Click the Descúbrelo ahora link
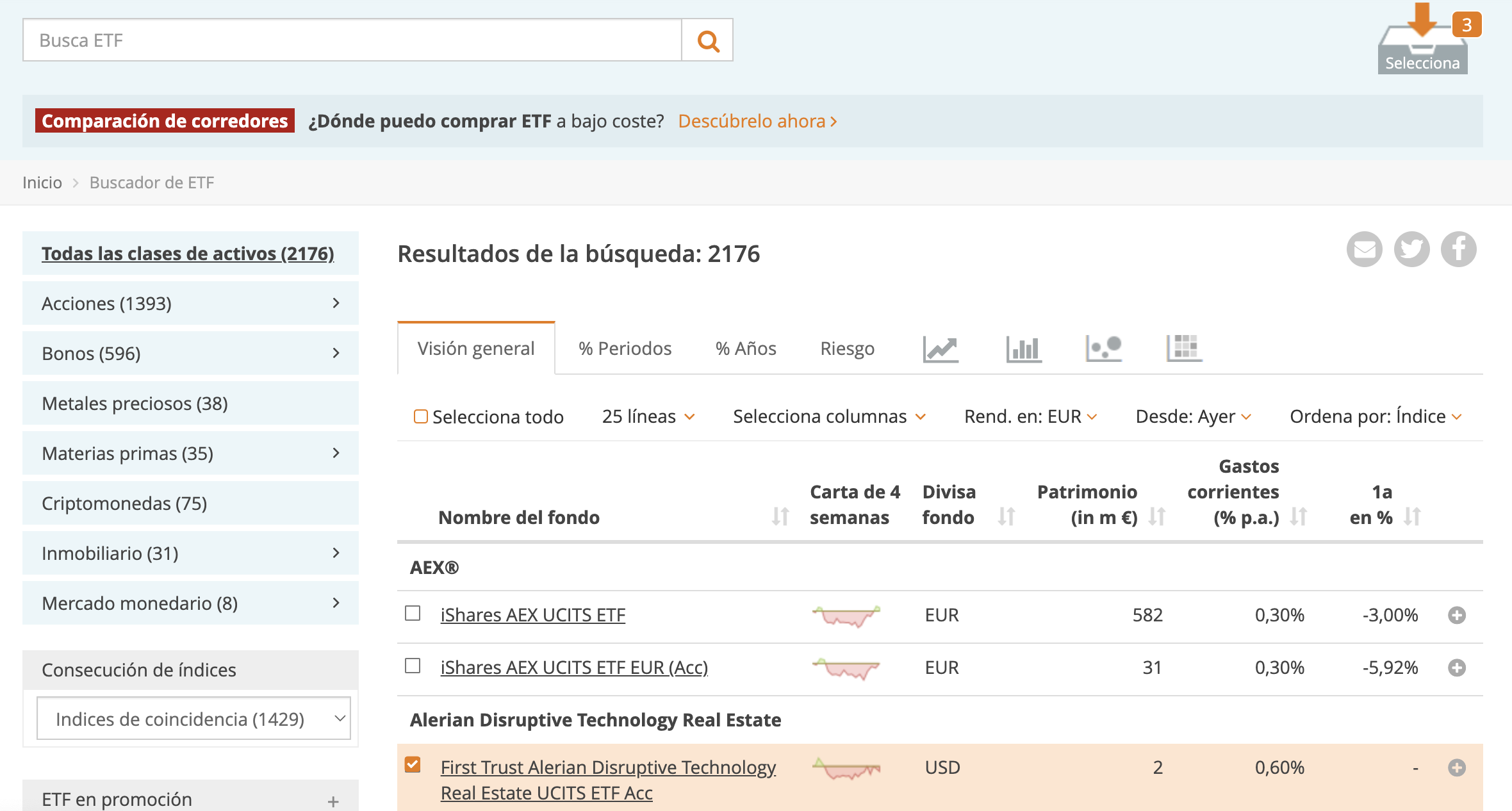1512x811 pixels. coord(756,121)
